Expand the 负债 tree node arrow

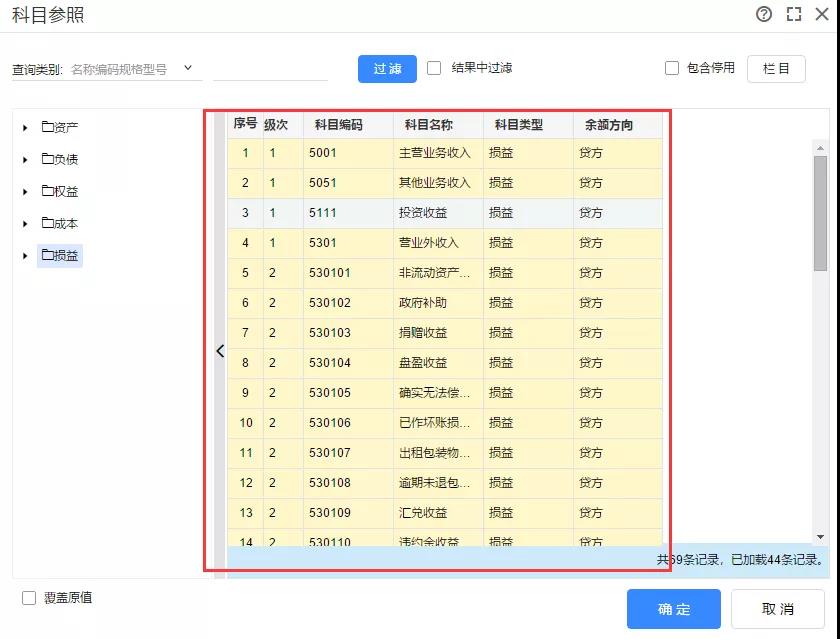point(25,160)
